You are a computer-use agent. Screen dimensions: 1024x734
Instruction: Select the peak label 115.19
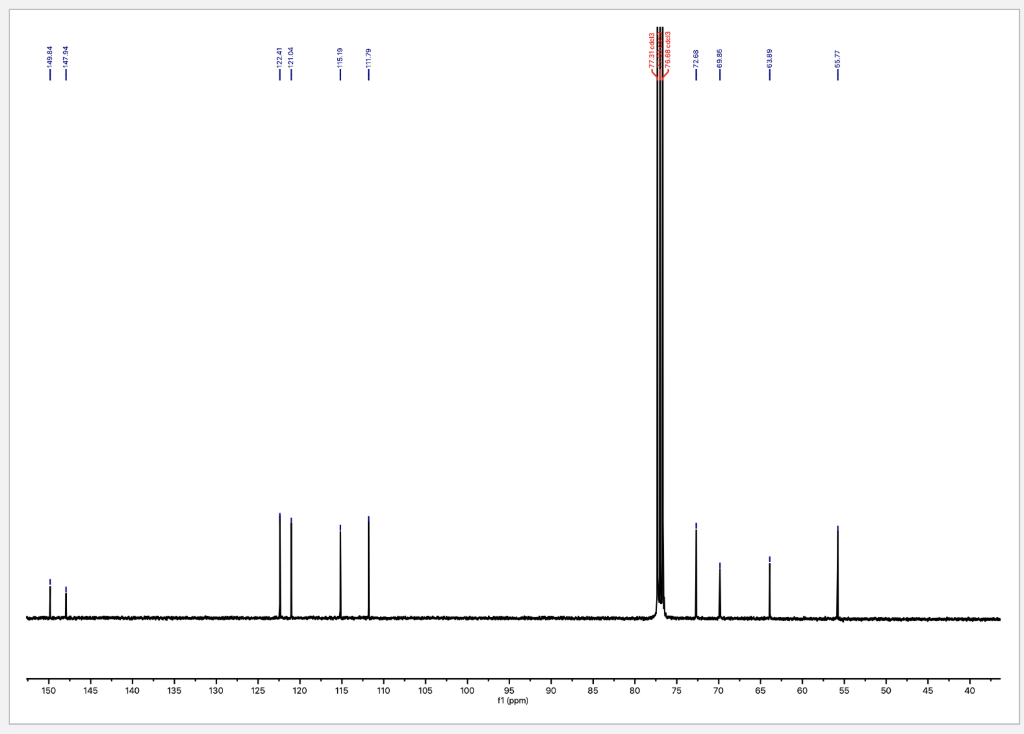[340, 58]
